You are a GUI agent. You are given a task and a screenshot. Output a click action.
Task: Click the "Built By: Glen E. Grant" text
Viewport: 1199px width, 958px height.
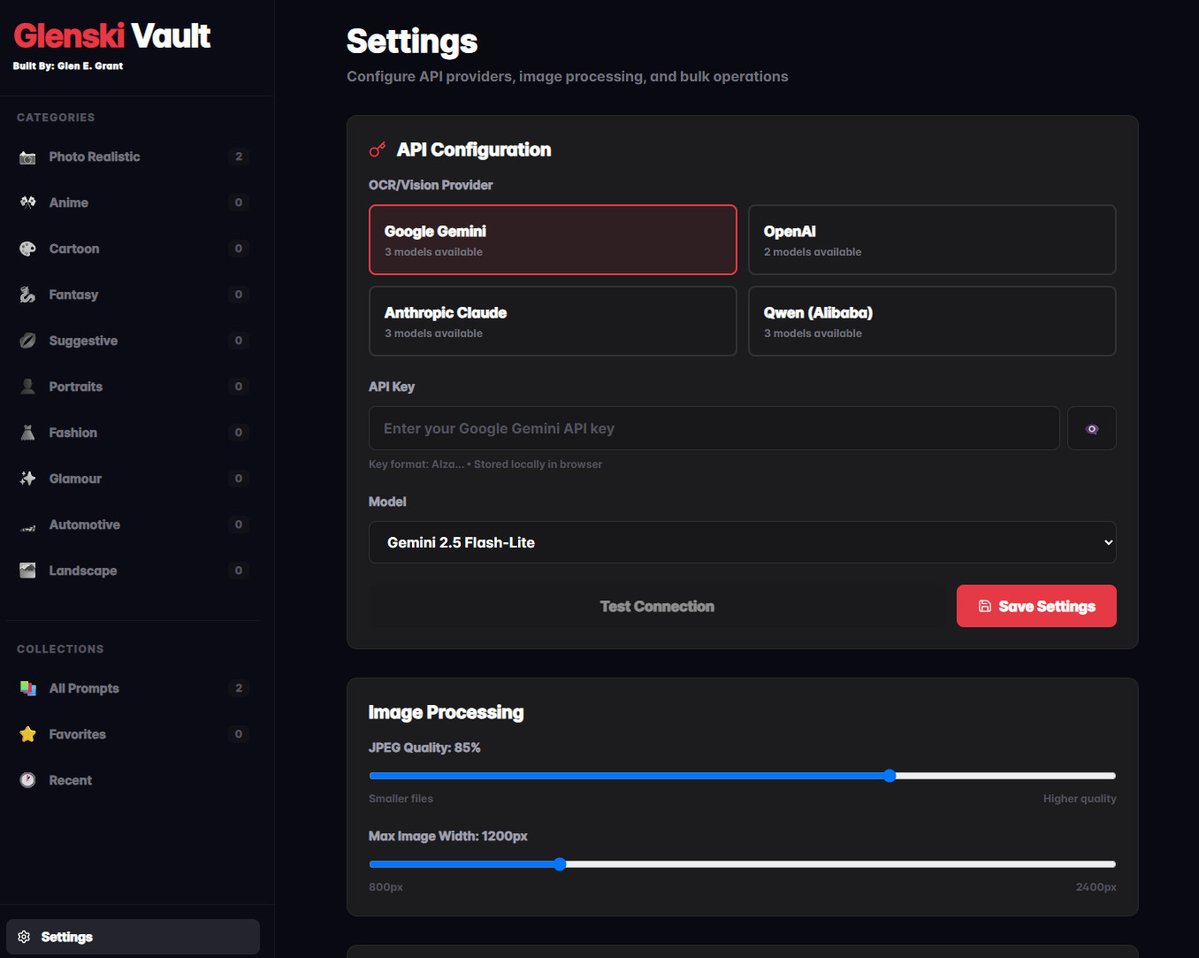click(x=68, y=66)
